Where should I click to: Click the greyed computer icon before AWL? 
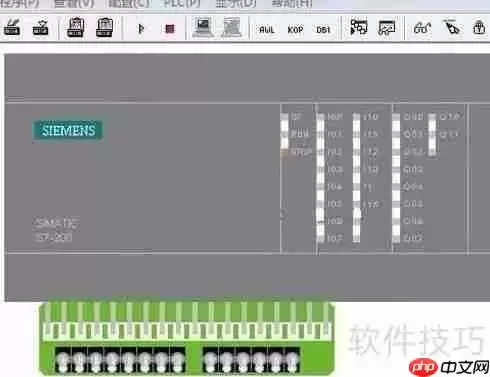click(x=232, y=27)
